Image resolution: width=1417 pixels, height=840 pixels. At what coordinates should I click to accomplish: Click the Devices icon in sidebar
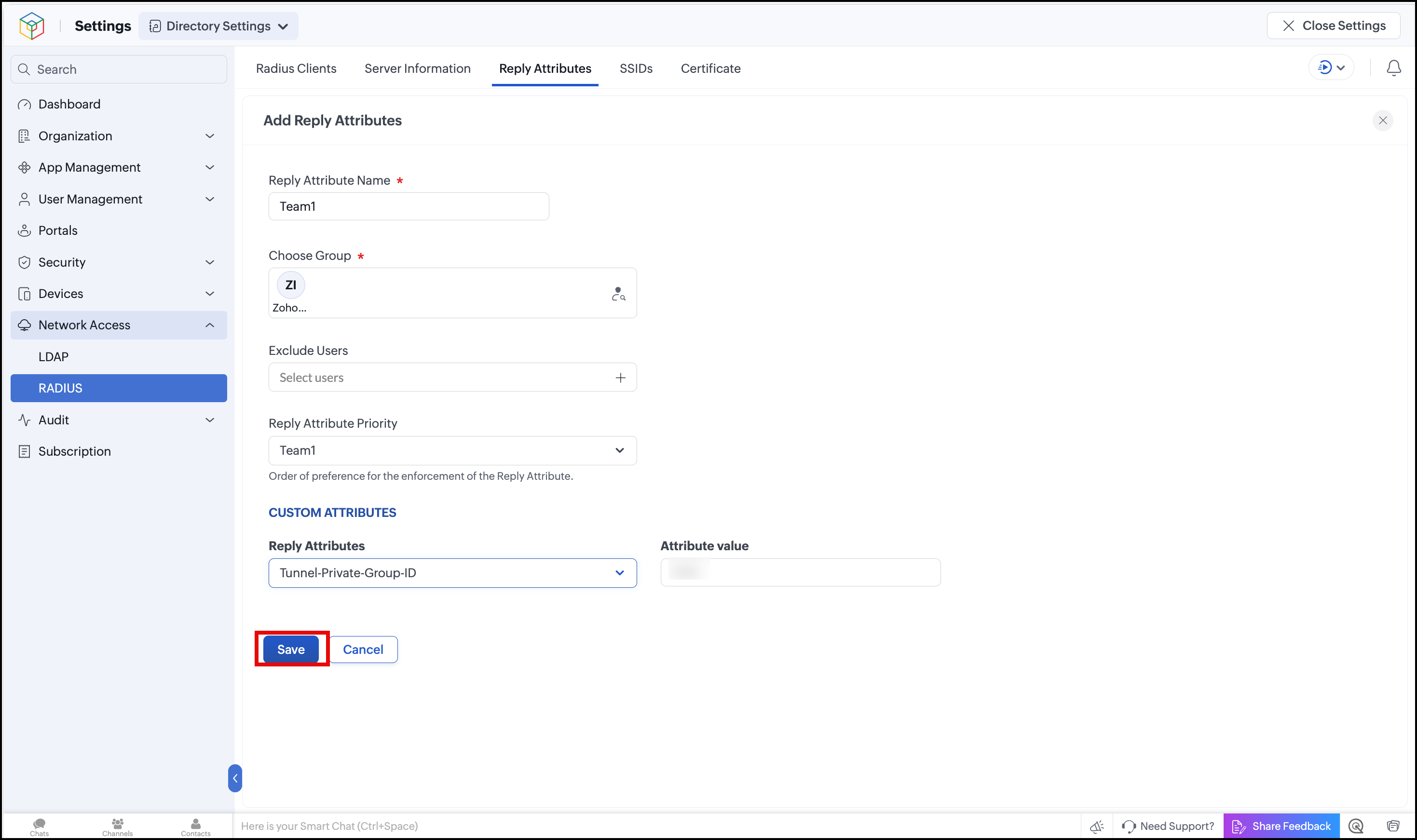[x=24, y=294]
